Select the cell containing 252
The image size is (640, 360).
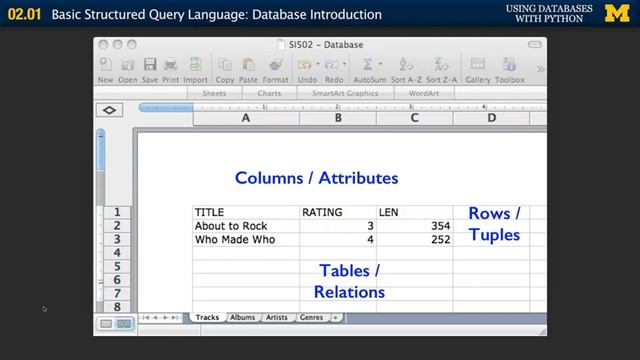point(414,240)
